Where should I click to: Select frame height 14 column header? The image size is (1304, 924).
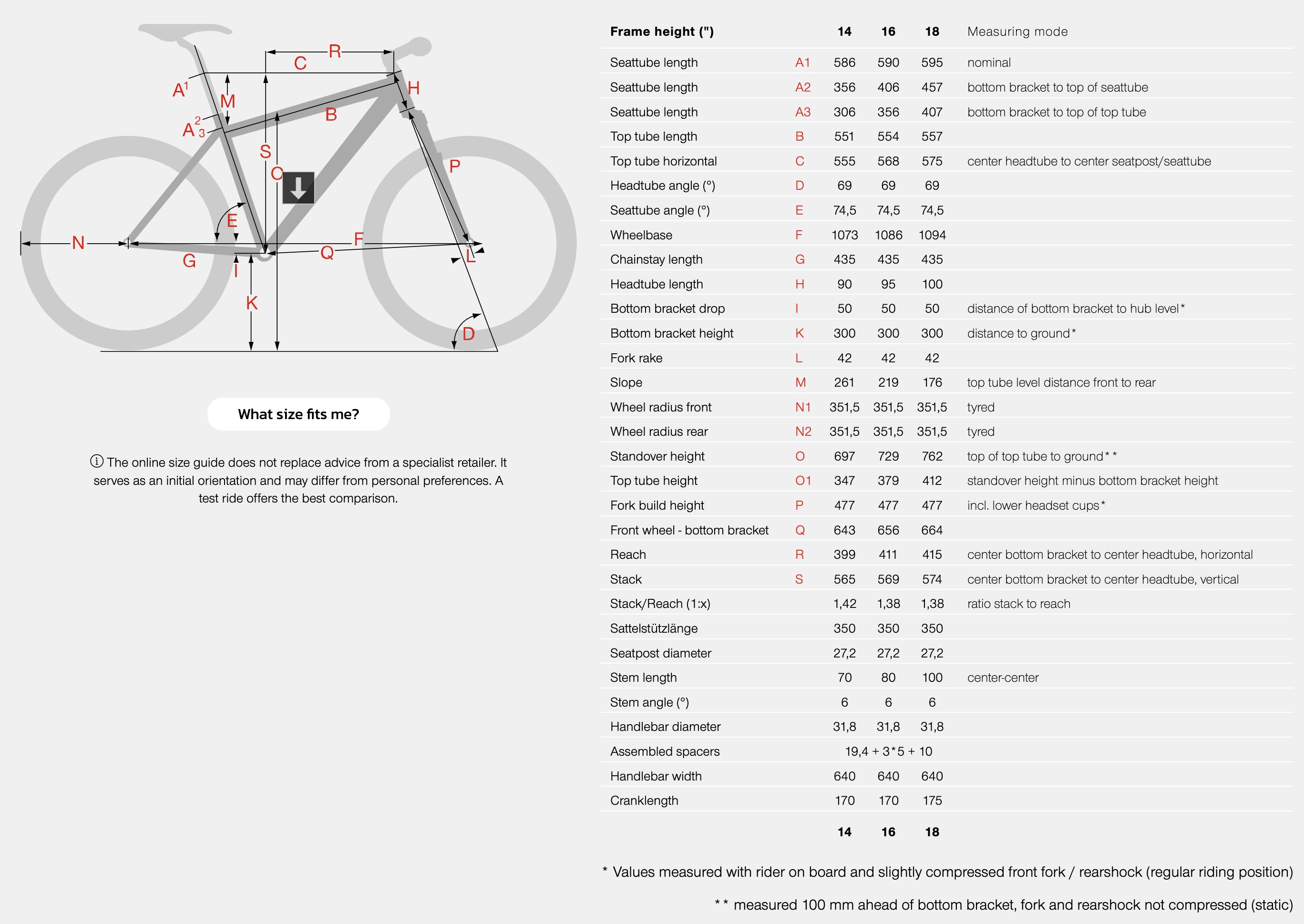[844, 32]
